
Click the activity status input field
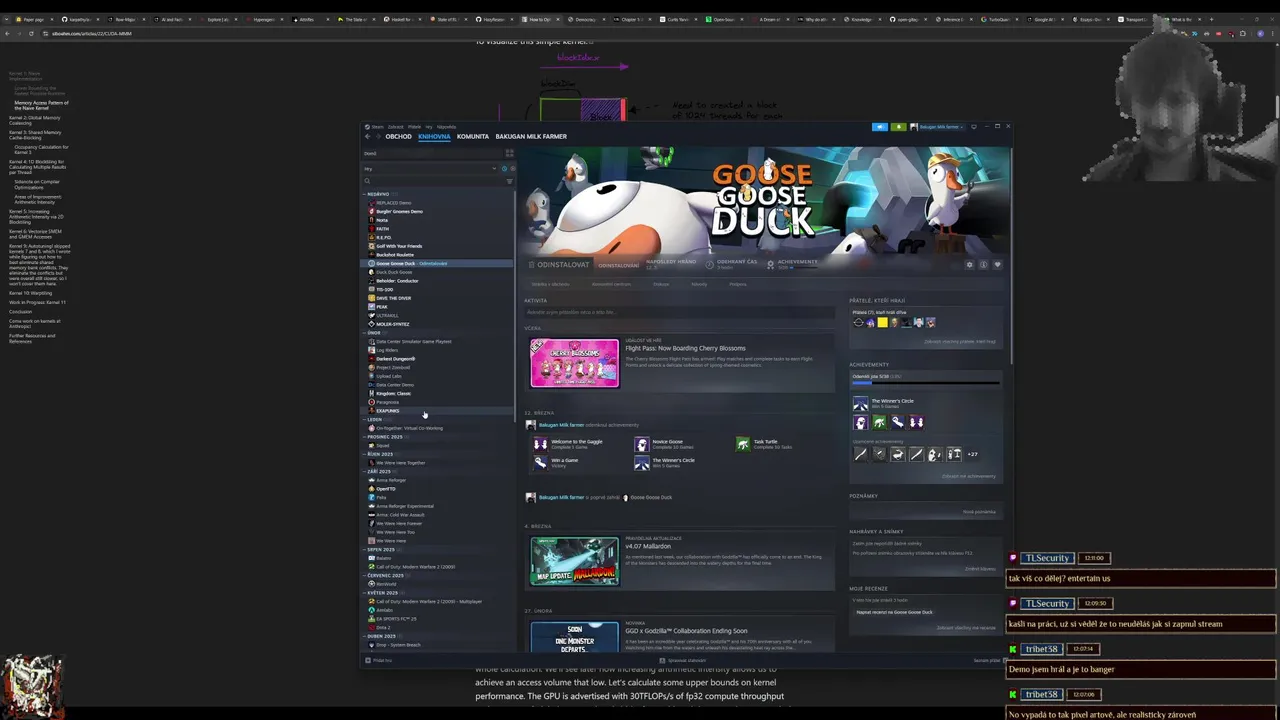point(679,312)
